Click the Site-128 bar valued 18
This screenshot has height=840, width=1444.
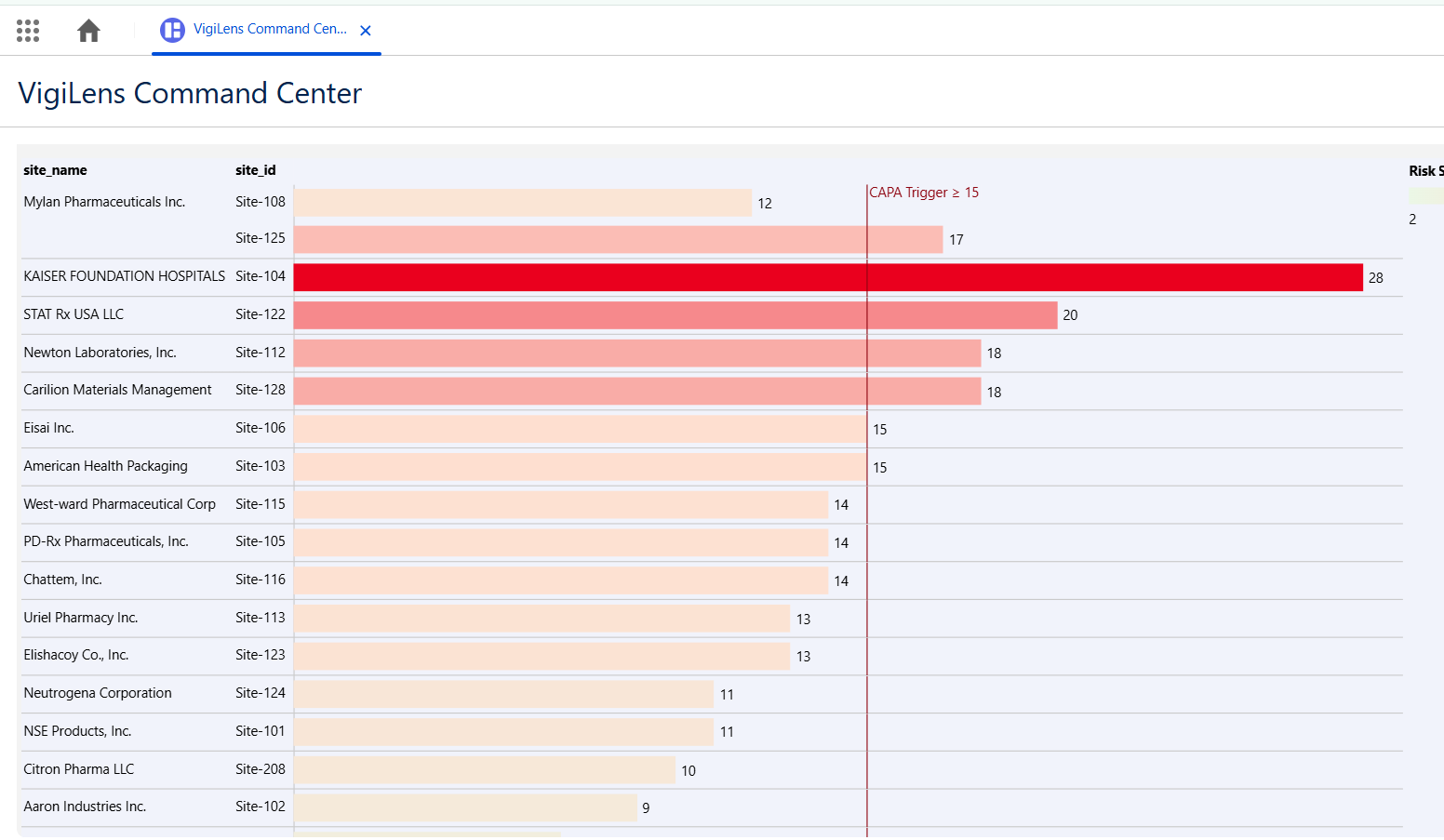[x=637, y=391]
